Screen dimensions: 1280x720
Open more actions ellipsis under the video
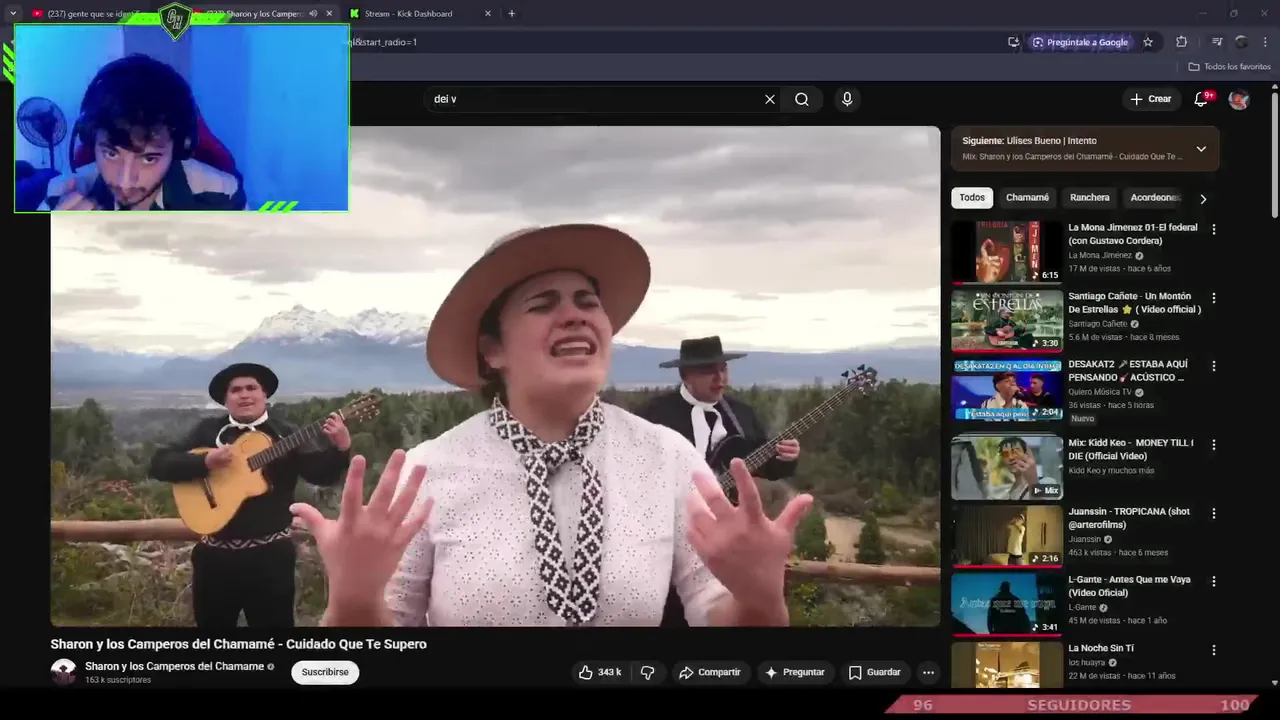928,672
